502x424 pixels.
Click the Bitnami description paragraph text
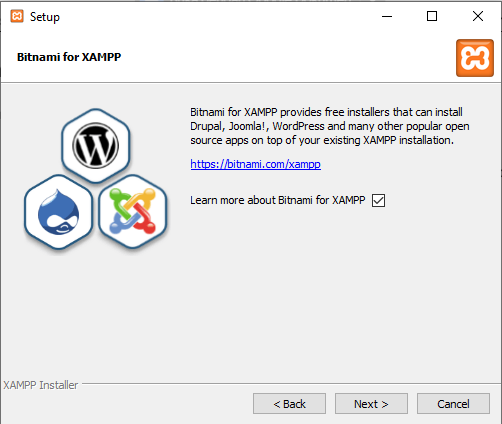point(330,126)
